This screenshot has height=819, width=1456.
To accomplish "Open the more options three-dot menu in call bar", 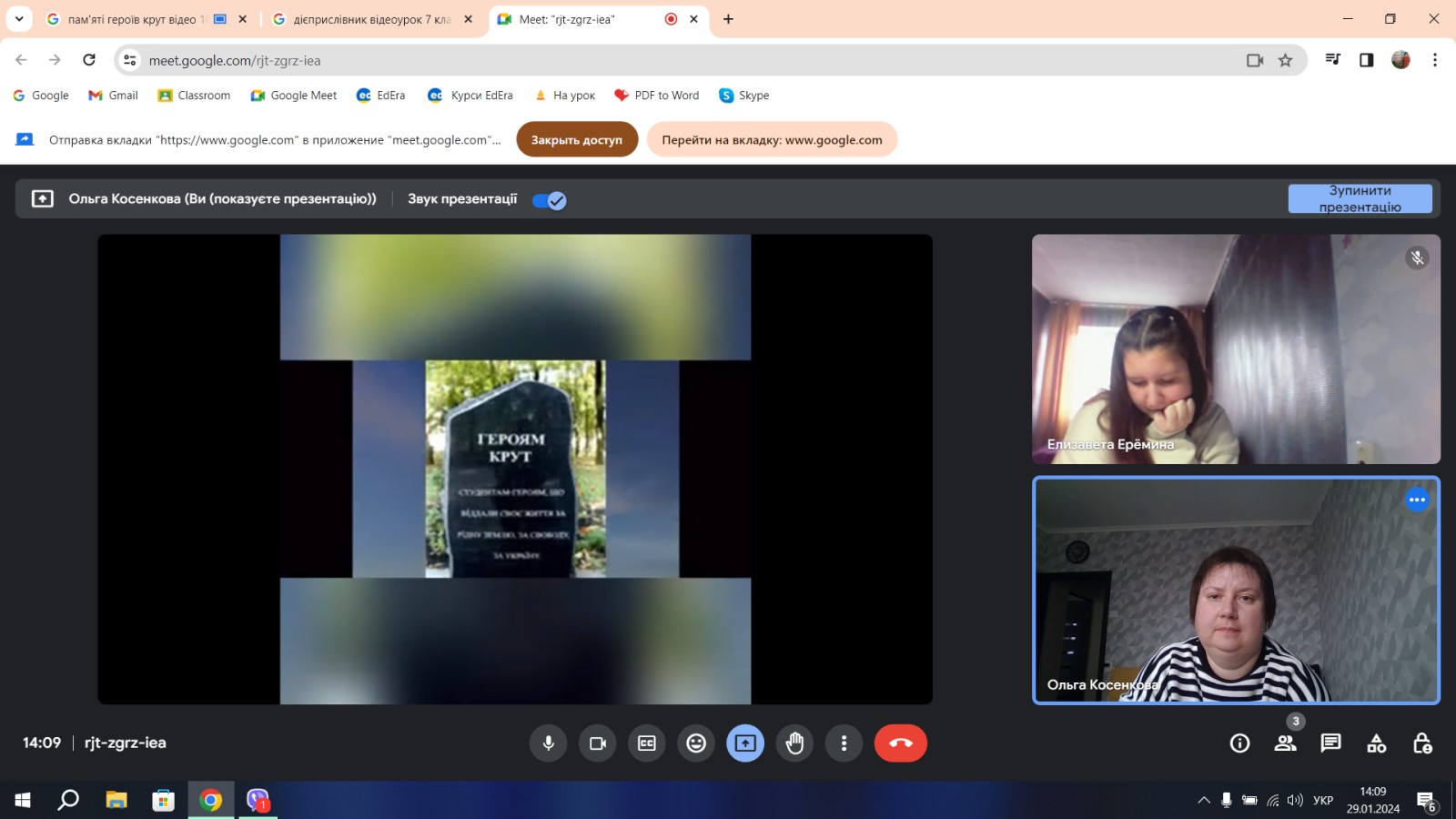I will 844,743.
